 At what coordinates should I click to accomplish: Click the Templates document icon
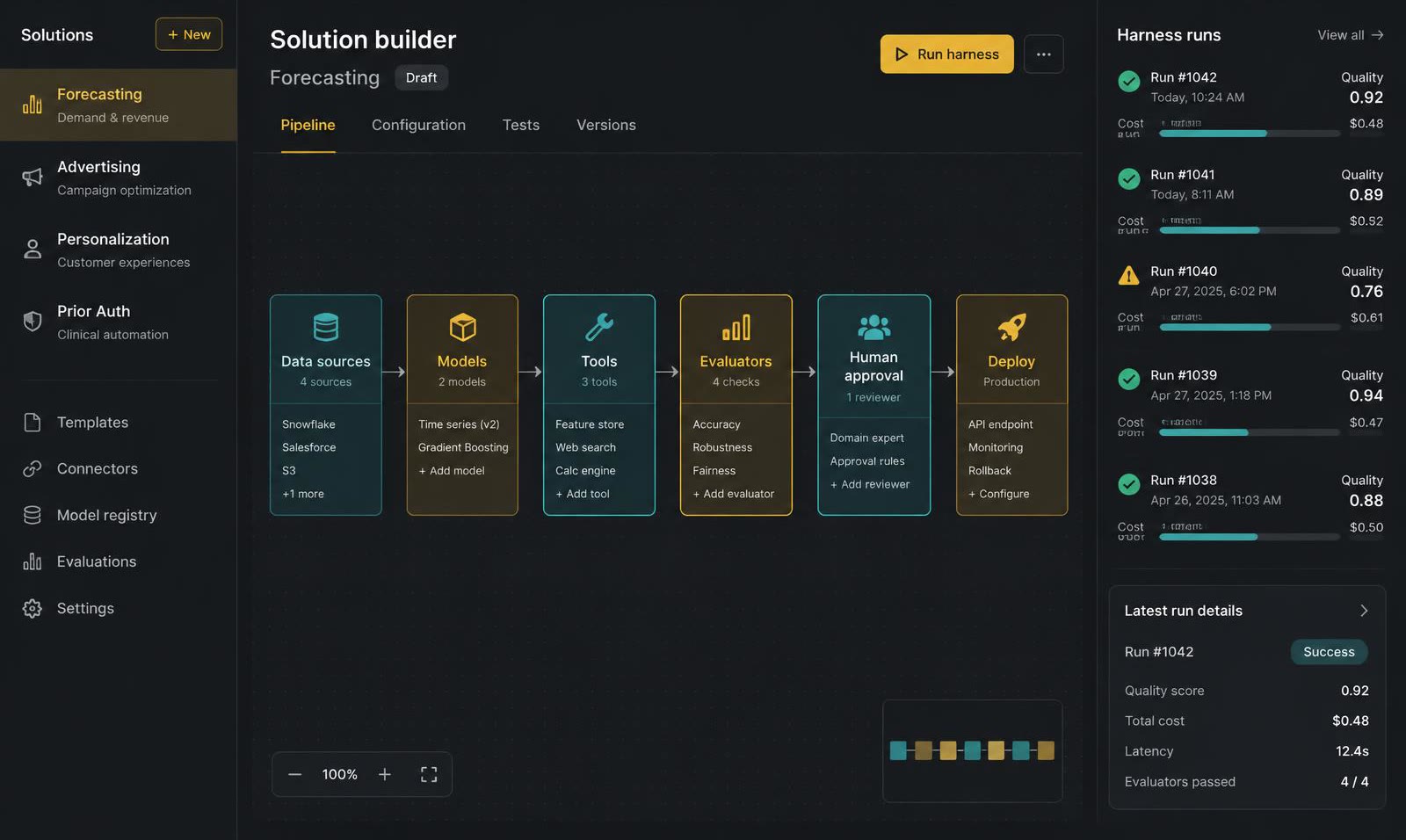[x=33, y=423]
